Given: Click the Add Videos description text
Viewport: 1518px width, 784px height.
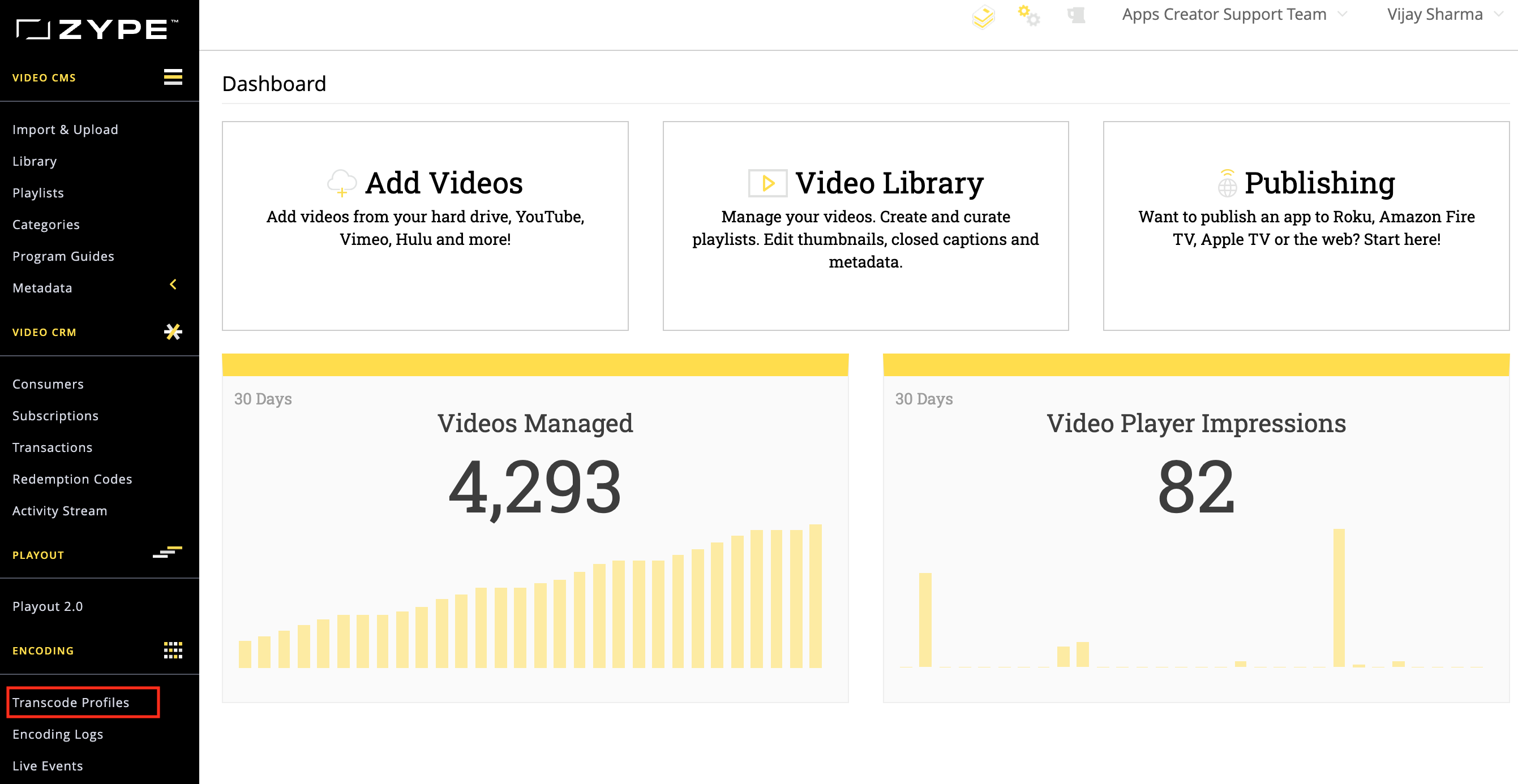Looking at the screenshot, I should click(425, 228).
